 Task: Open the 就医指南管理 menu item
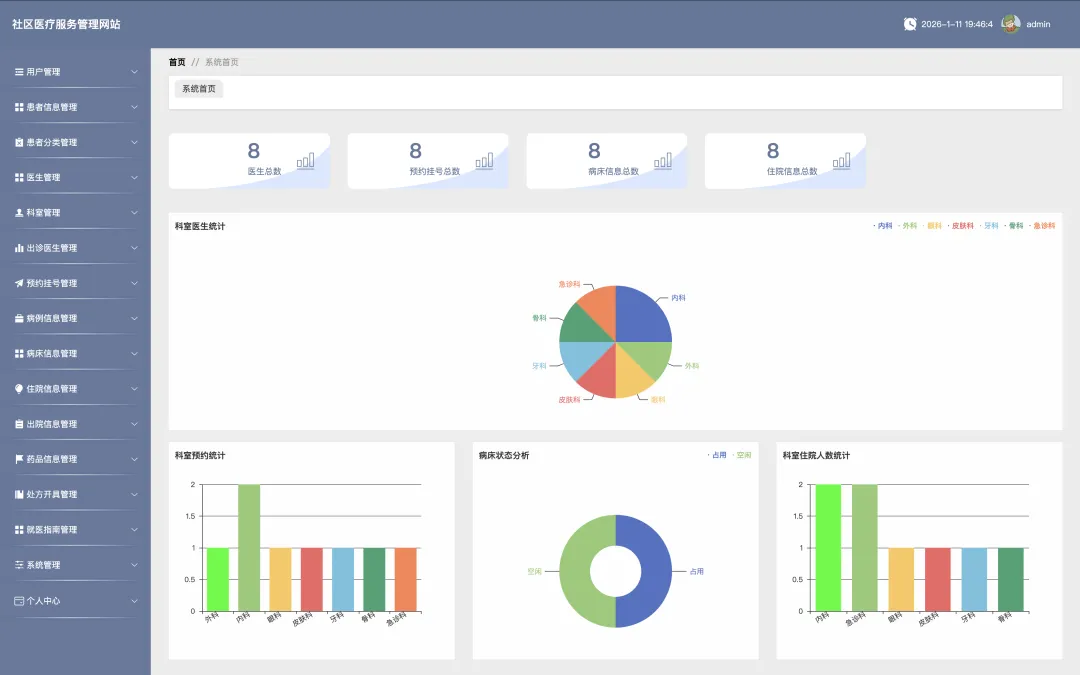[x=76, y=529]
